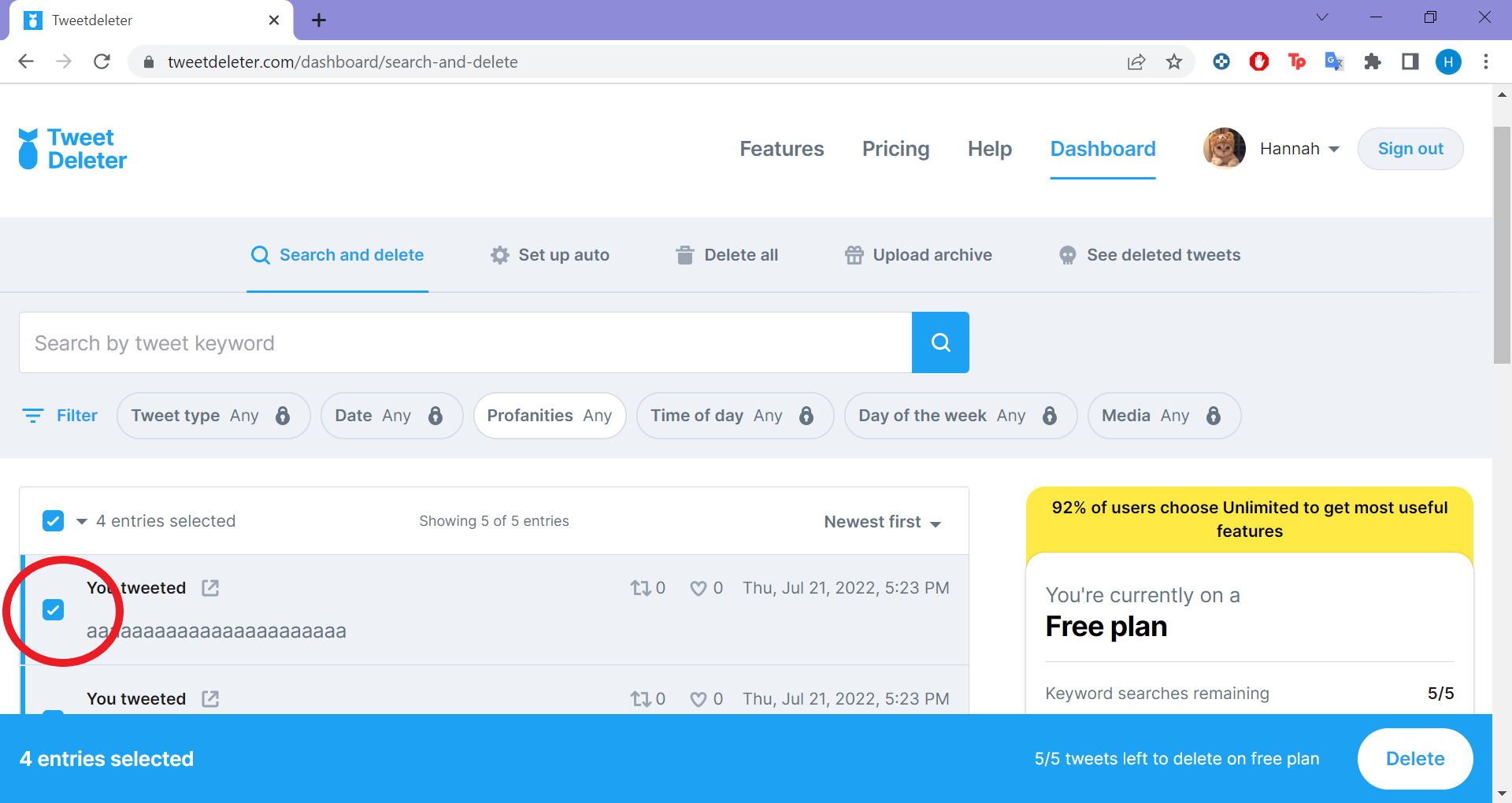Open the See deleted tweets tab
This screenshot has height=803, width=1512.
click(x=1150, y=255)
